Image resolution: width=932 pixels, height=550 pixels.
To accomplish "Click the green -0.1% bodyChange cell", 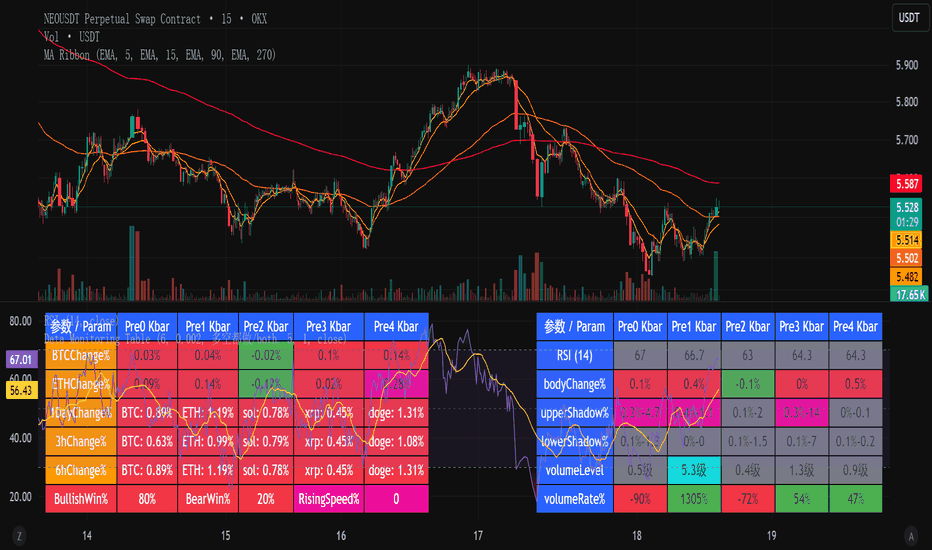I will coord(748,384).
